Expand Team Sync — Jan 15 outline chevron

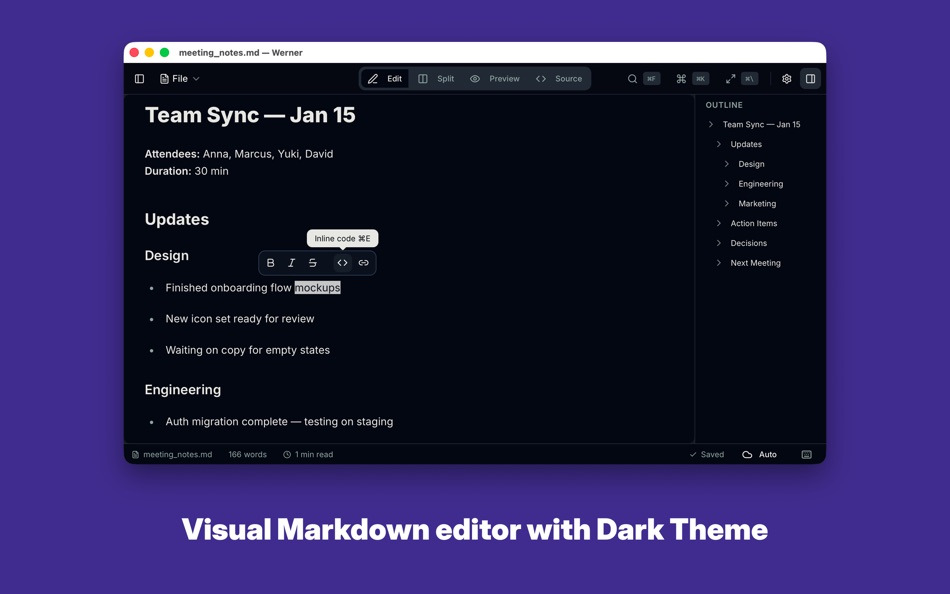711,124
